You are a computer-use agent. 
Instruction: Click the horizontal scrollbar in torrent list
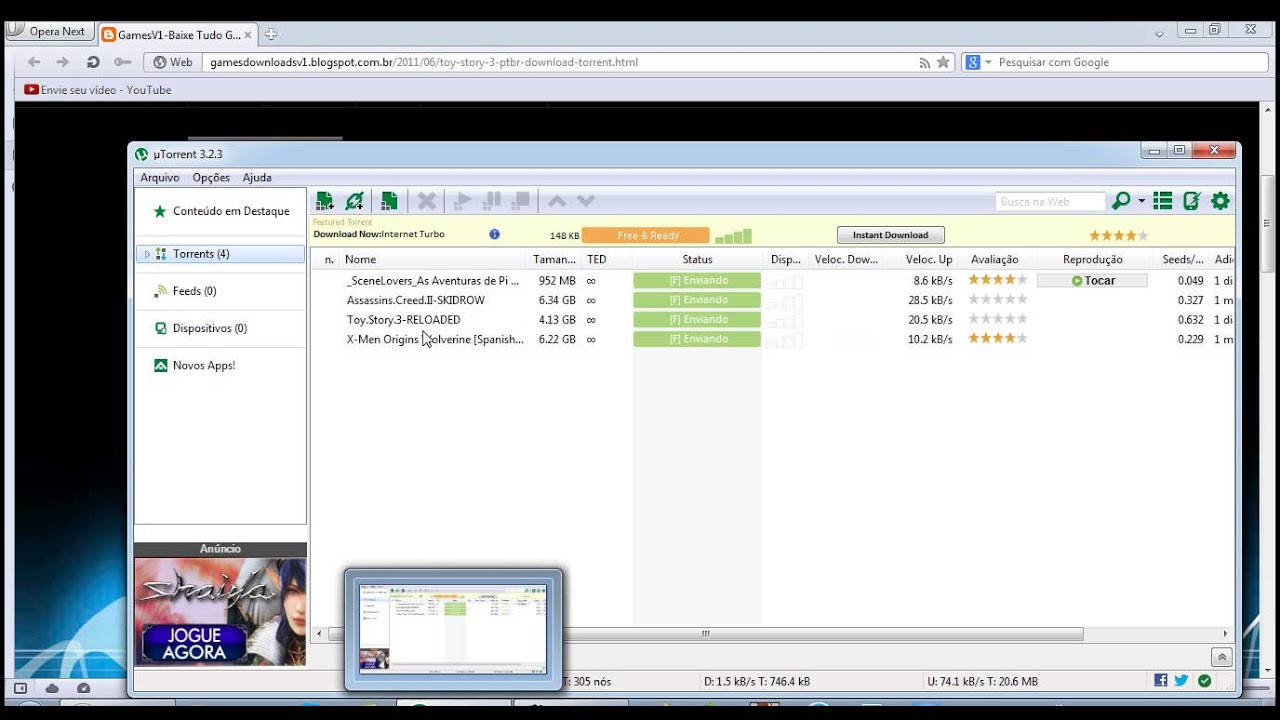tap(705, 634)
